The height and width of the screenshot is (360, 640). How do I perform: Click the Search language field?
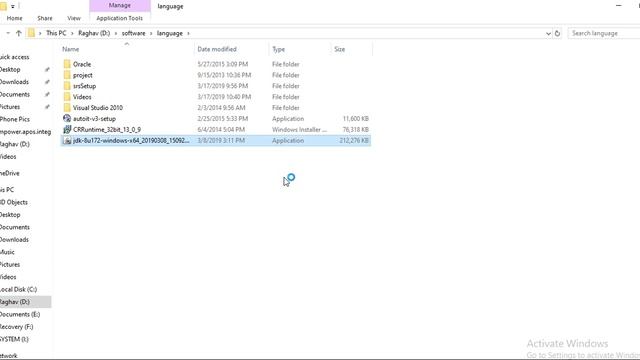pyautogui.click(x=604, y=33)
